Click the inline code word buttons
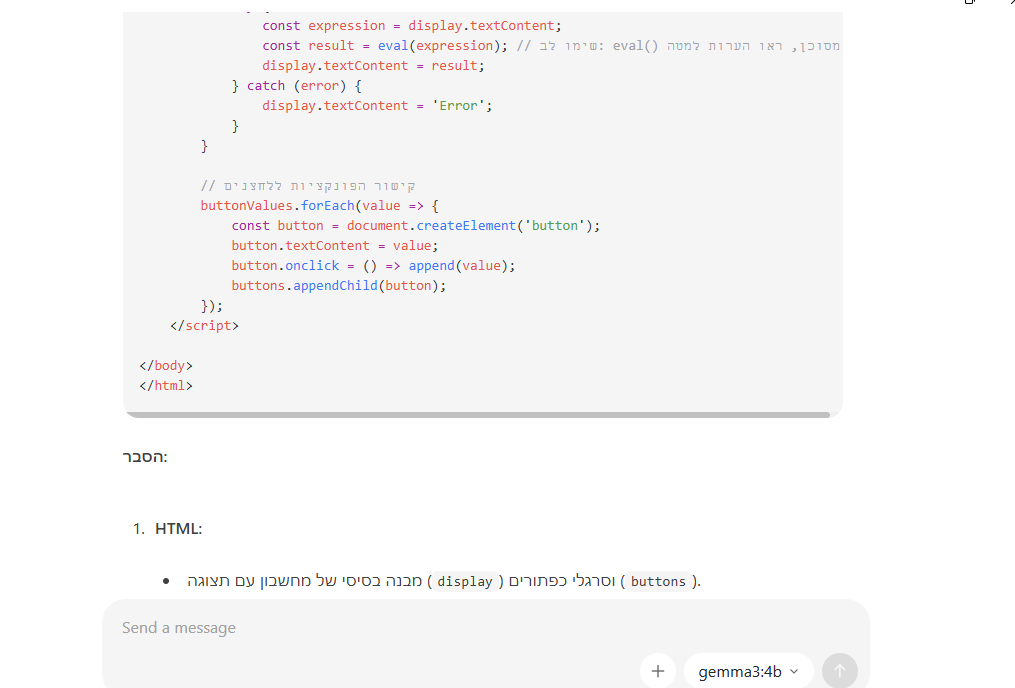 (658, 582)
